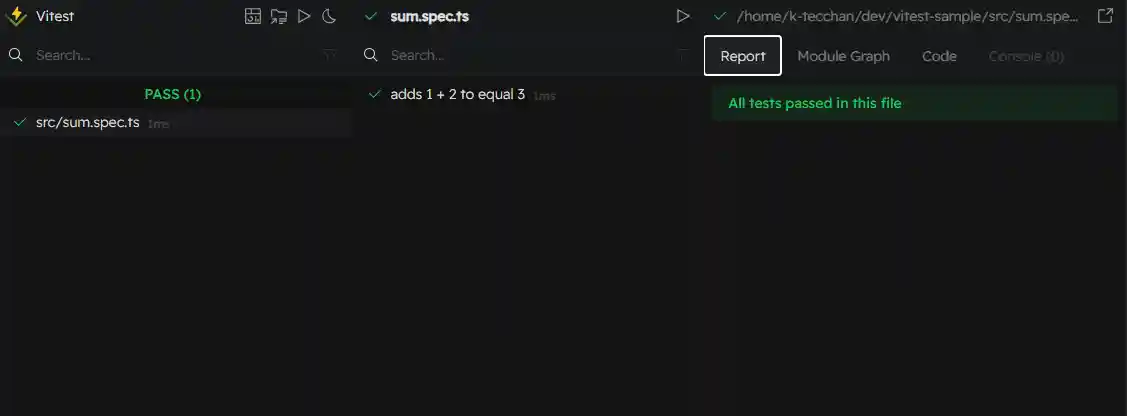Run all tests with play icon

(304, 16)
